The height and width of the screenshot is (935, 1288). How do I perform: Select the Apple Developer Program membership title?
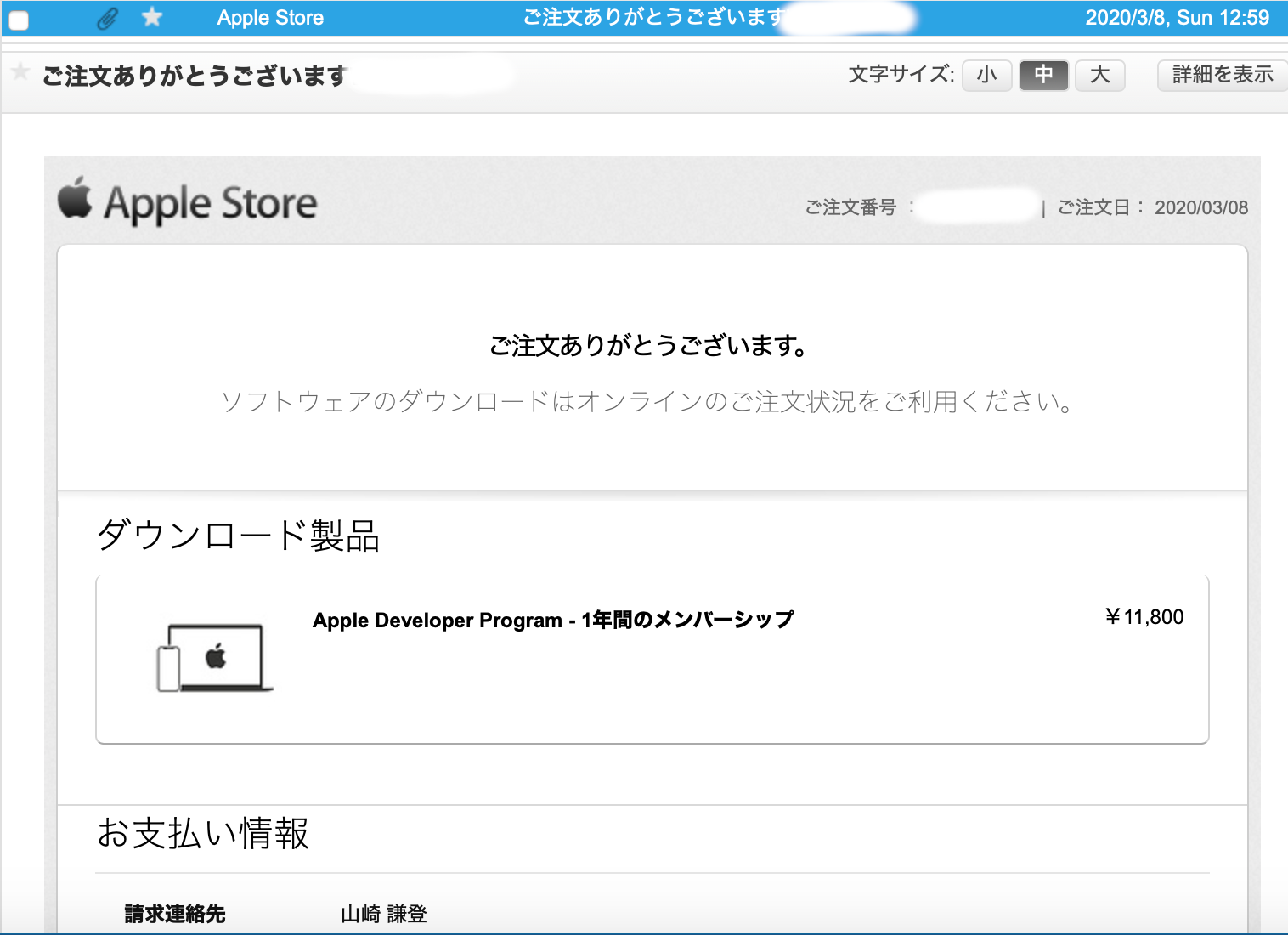tap(553, 620)
